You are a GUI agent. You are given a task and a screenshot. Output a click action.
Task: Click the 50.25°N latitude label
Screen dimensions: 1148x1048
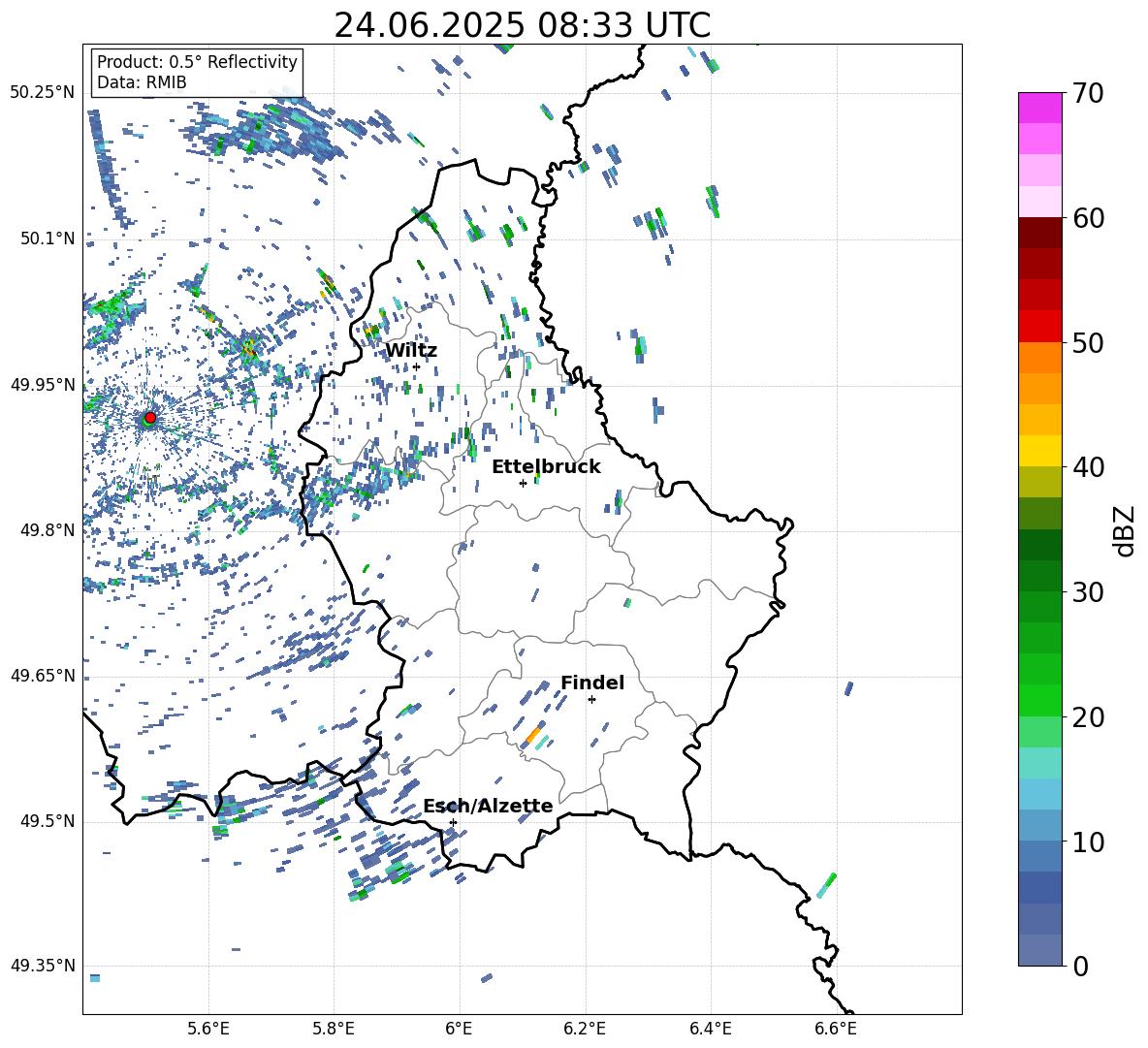click(x=43, y=92)
